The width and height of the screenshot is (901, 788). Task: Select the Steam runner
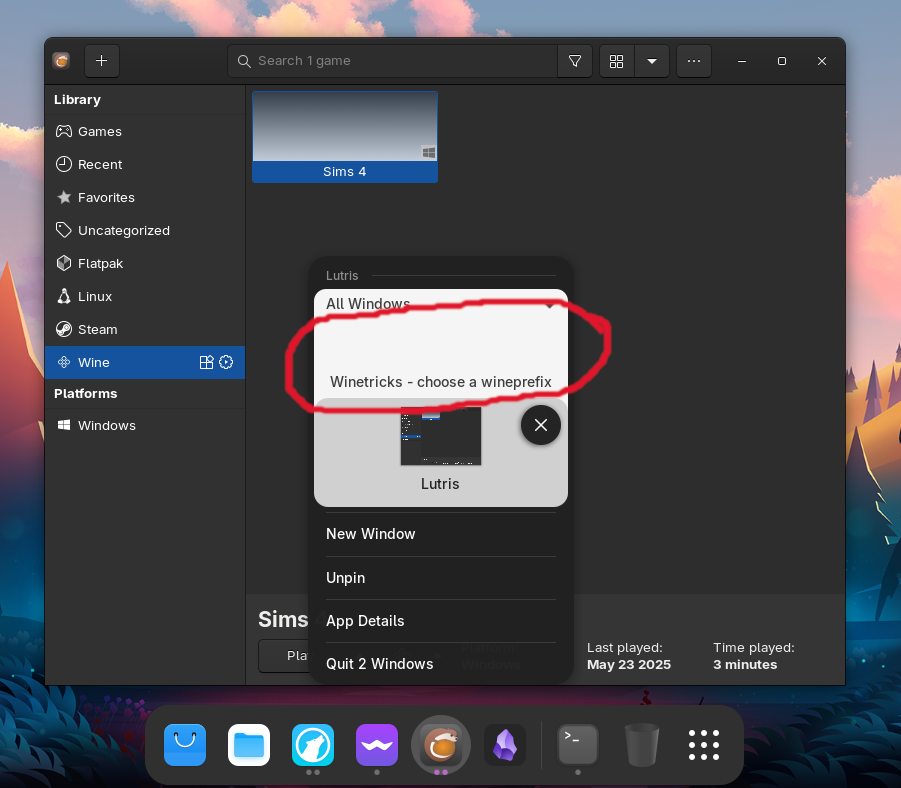pos(145,329)
